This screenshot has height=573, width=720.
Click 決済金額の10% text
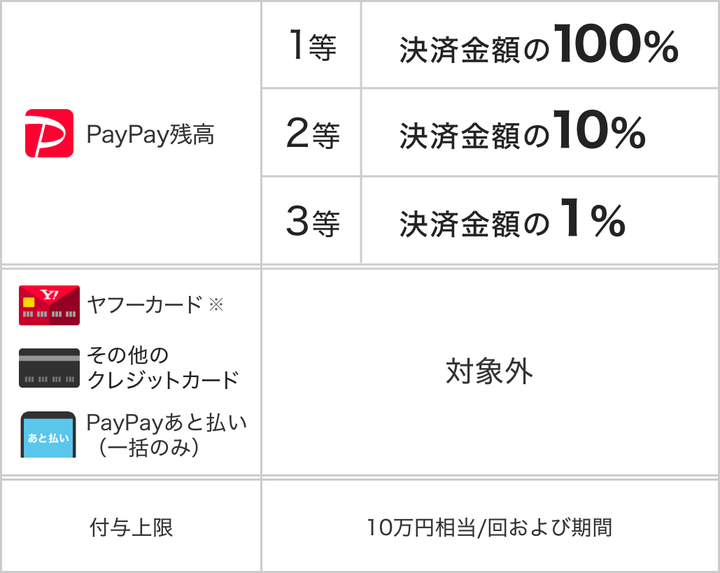[522, 134]
